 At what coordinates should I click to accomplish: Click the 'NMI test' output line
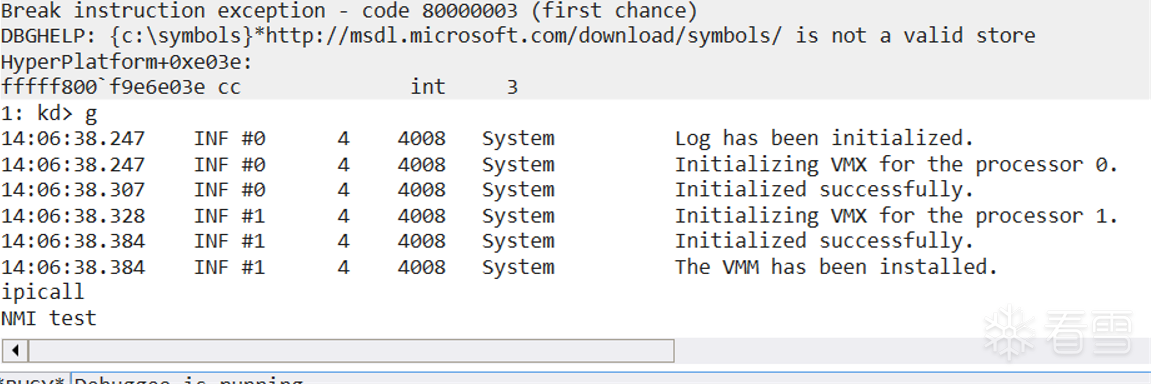[49, 318]
